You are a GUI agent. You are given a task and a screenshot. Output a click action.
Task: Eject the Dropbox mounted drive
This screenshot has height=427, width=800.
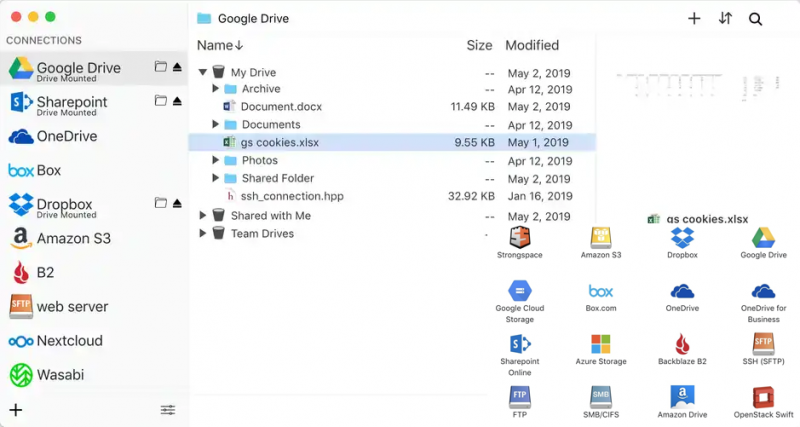coord(177,203)
